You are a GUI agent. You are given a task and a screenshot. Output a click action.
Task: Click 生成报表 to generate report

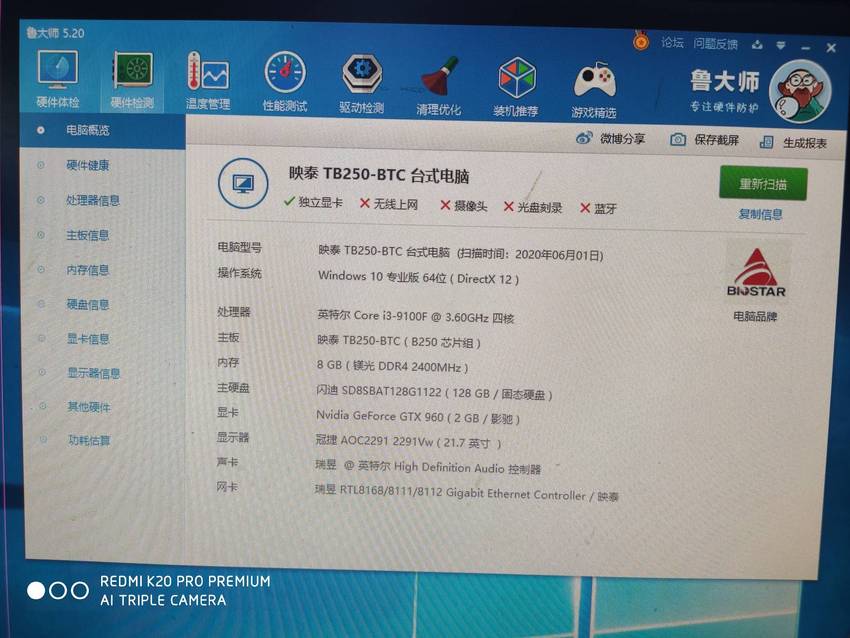(x=805, y=143)
